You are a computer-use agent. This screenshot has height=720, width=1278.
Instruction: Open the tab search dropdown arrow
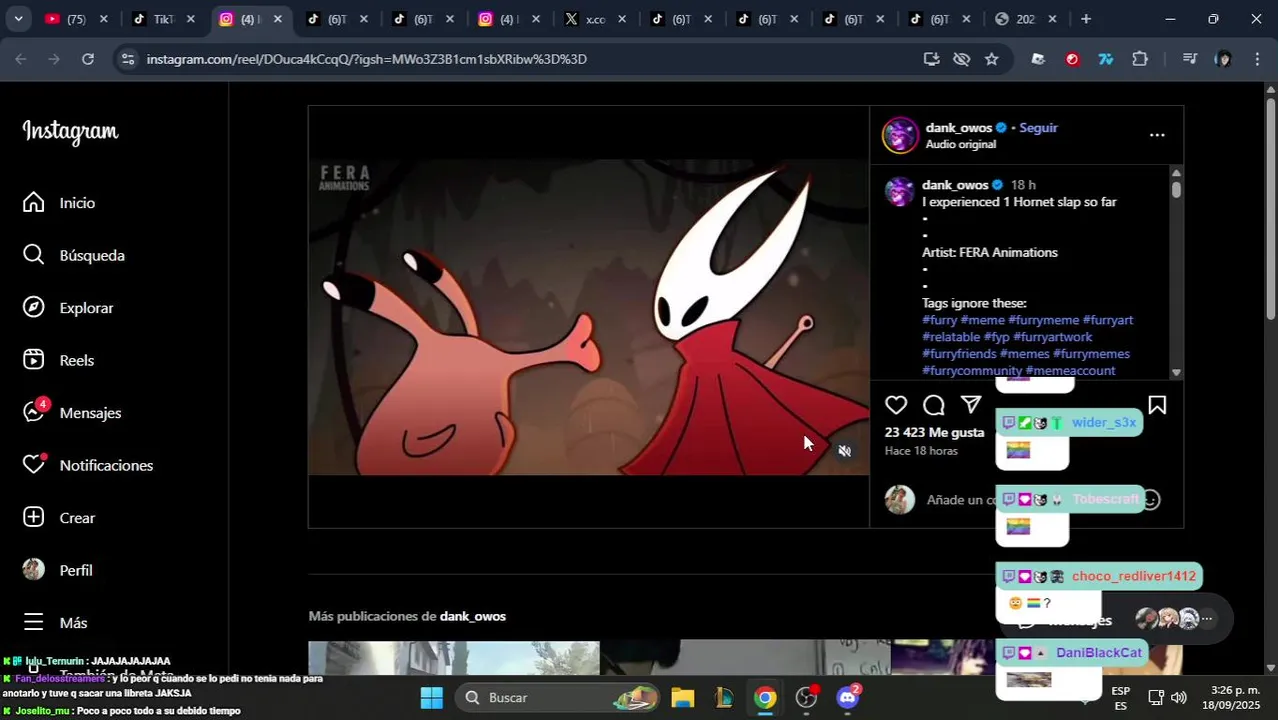click(18, 19)
